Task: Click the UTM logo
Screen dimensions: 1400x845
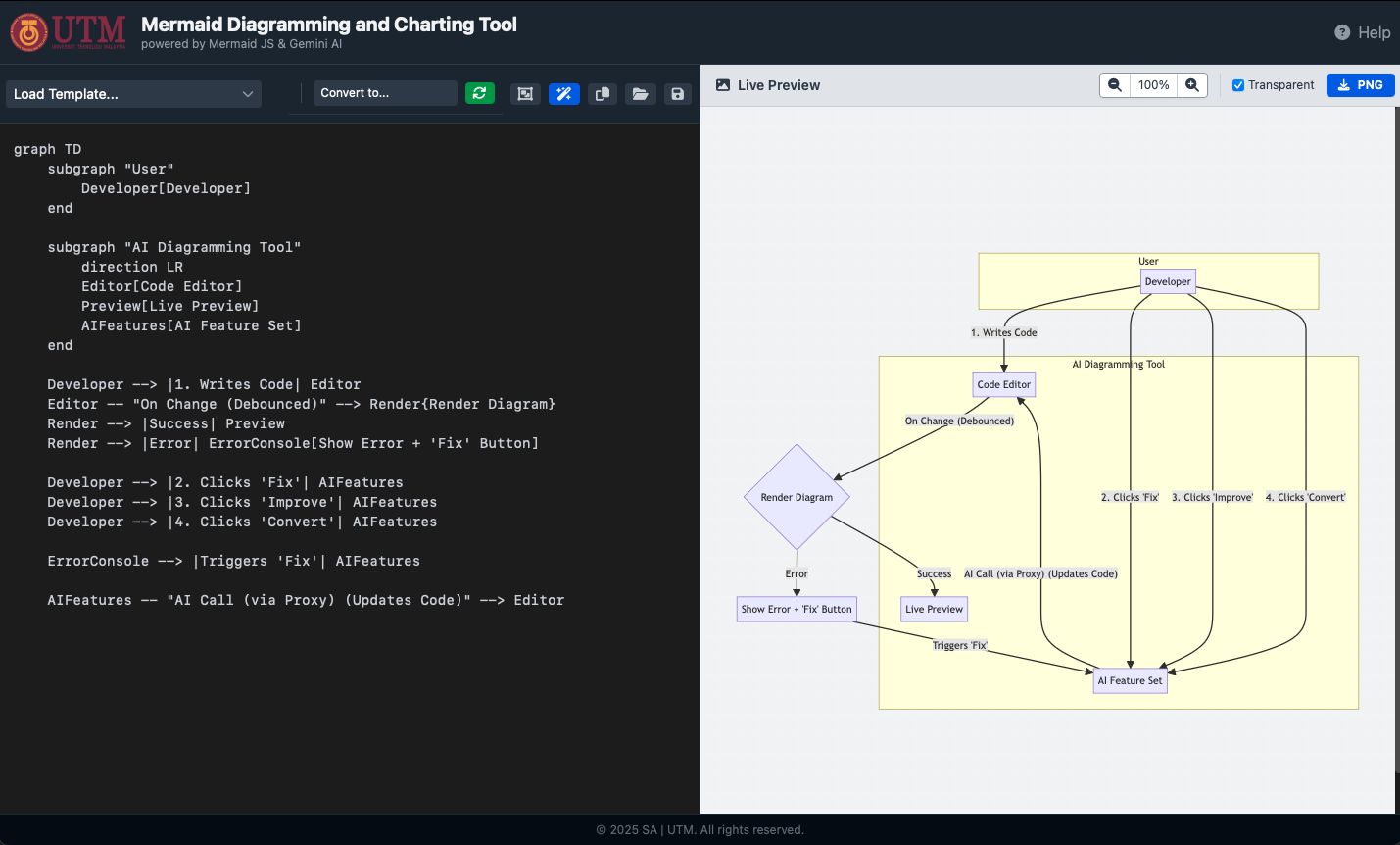Action: pos(69,32)
